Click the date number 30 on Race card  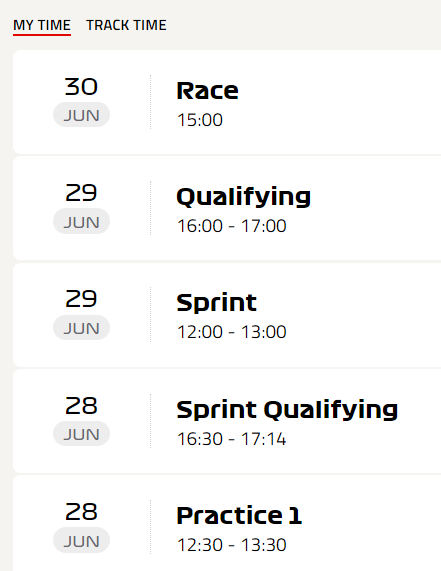pyautogui.click(x=81, y=87)
